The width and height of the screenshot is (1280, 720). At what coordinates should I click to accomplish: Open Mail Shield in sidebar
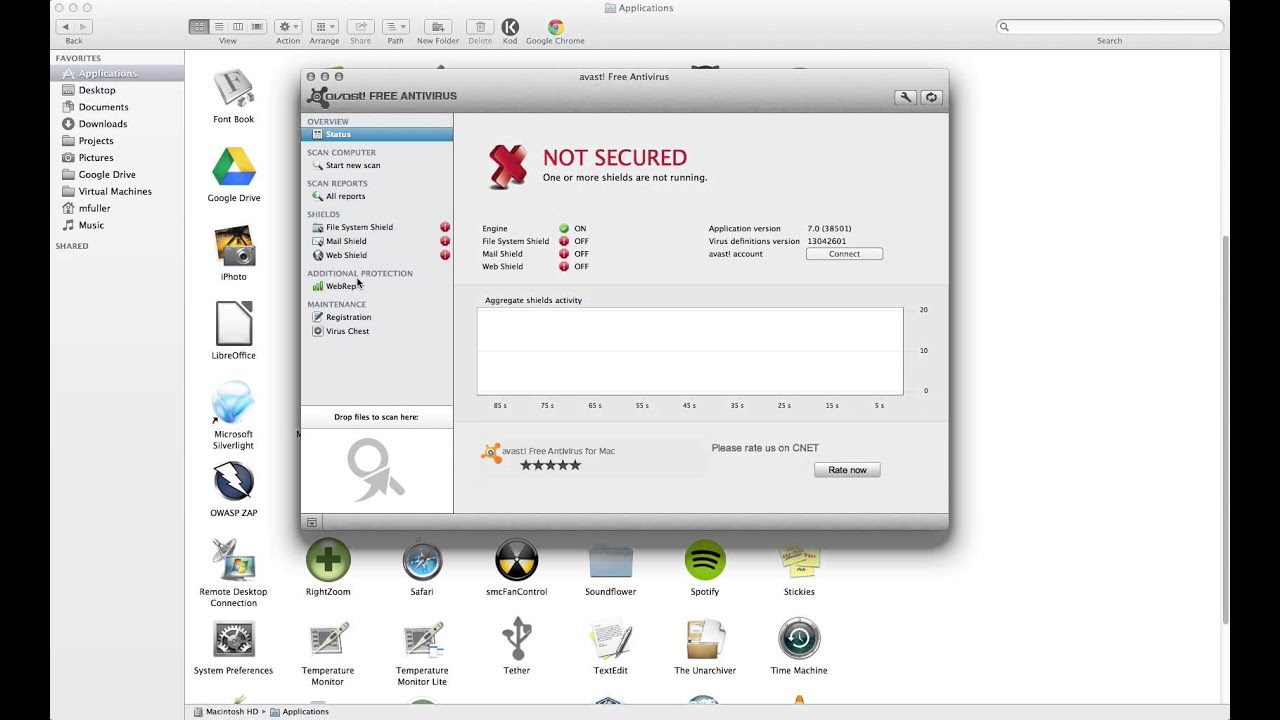click(346, 241)
